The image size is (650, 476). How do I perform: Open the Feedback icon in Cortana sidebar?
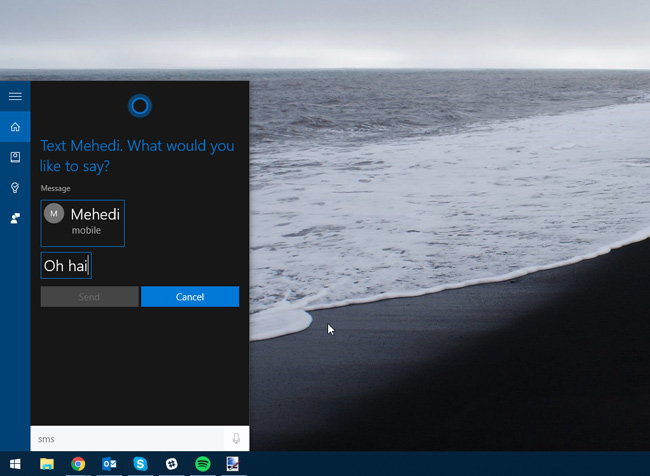tap(15, 218)
